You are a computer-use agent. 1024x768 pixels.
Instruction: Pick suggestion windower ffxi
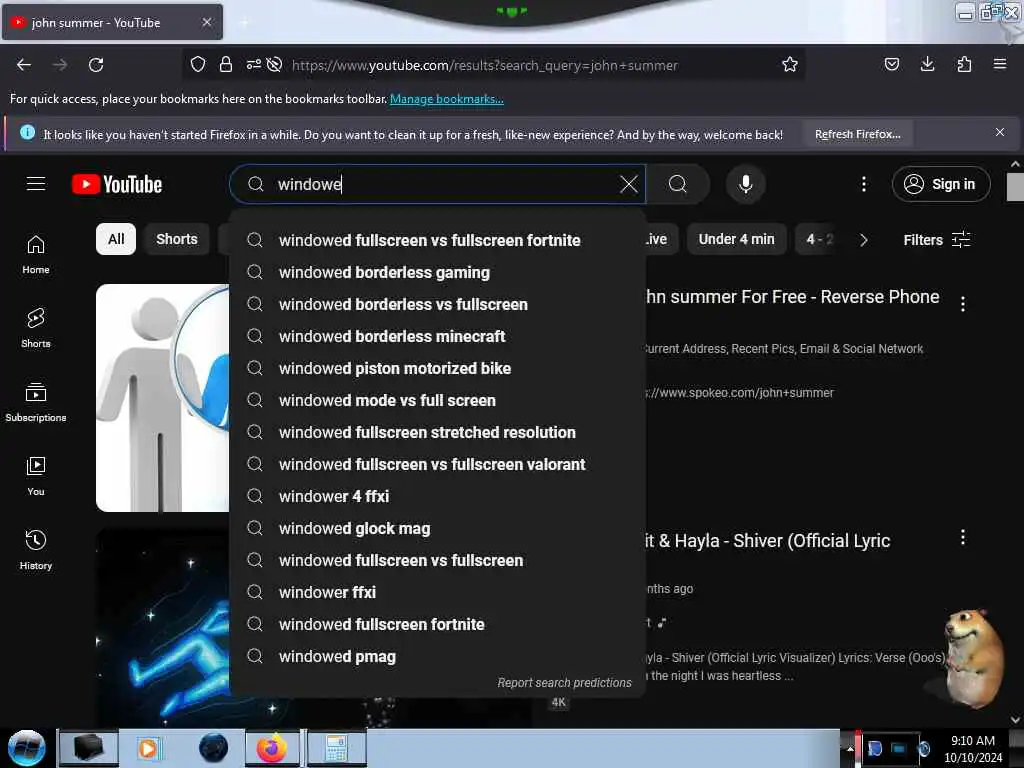tap(438, 592)
